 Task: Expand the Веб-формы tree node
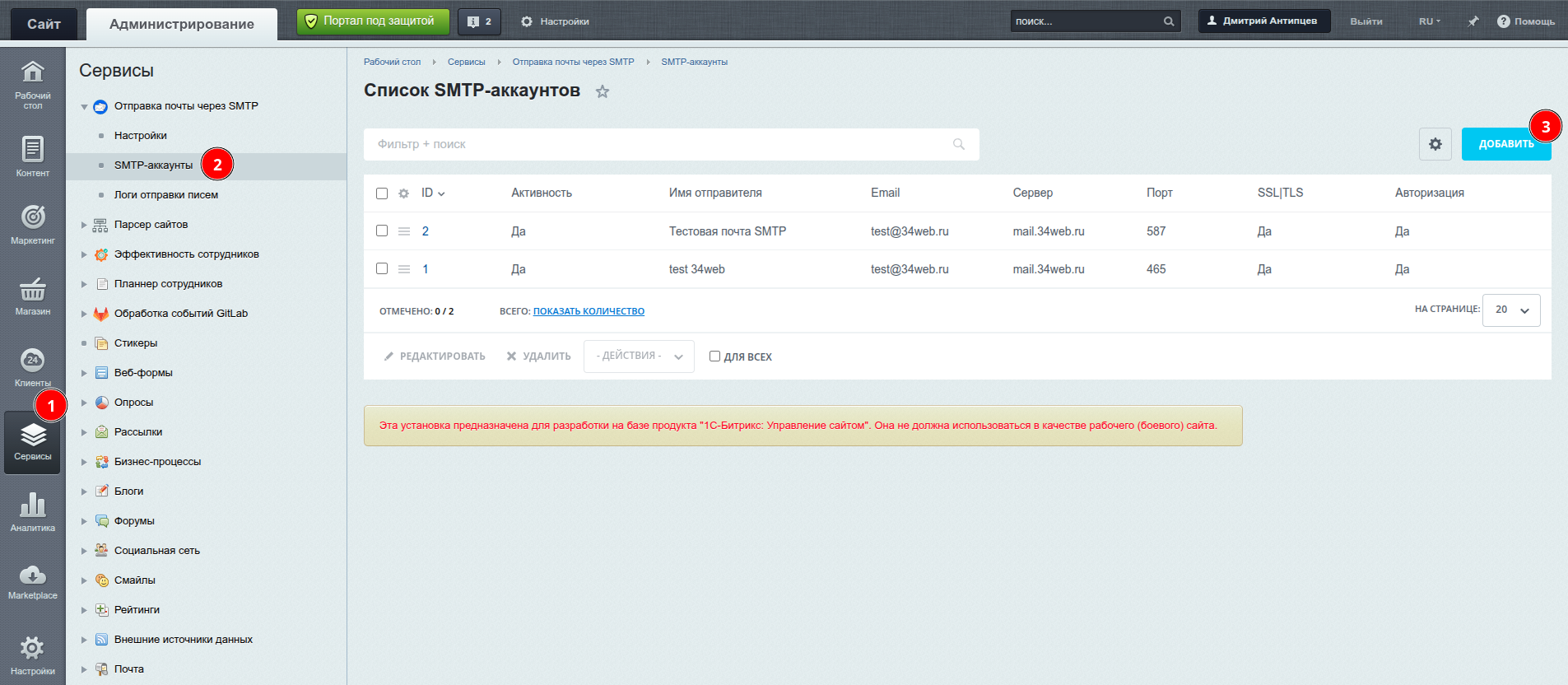click(x=84, y=373)
